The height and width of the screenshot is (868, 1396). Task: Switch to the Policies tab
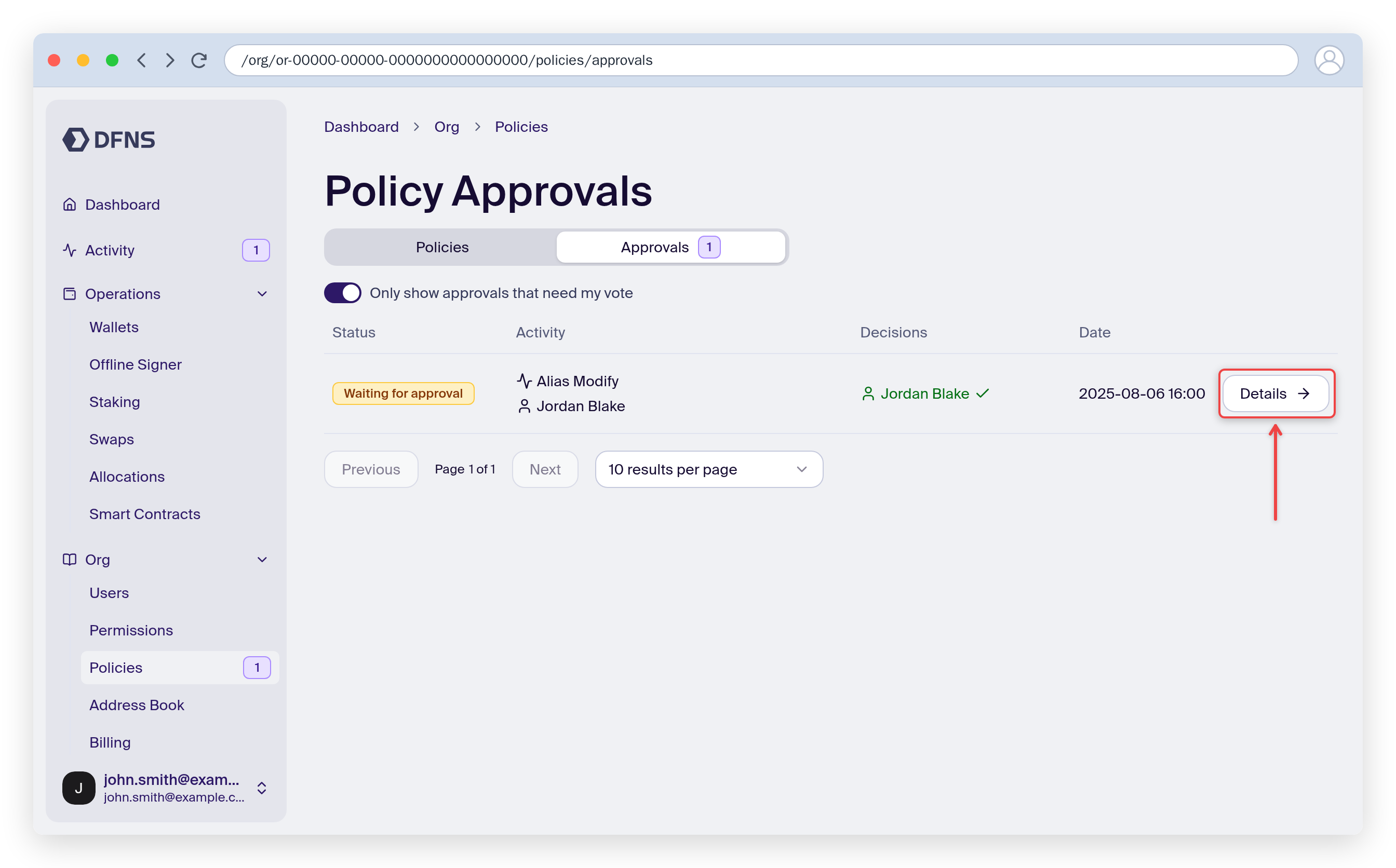pos(441,248)
